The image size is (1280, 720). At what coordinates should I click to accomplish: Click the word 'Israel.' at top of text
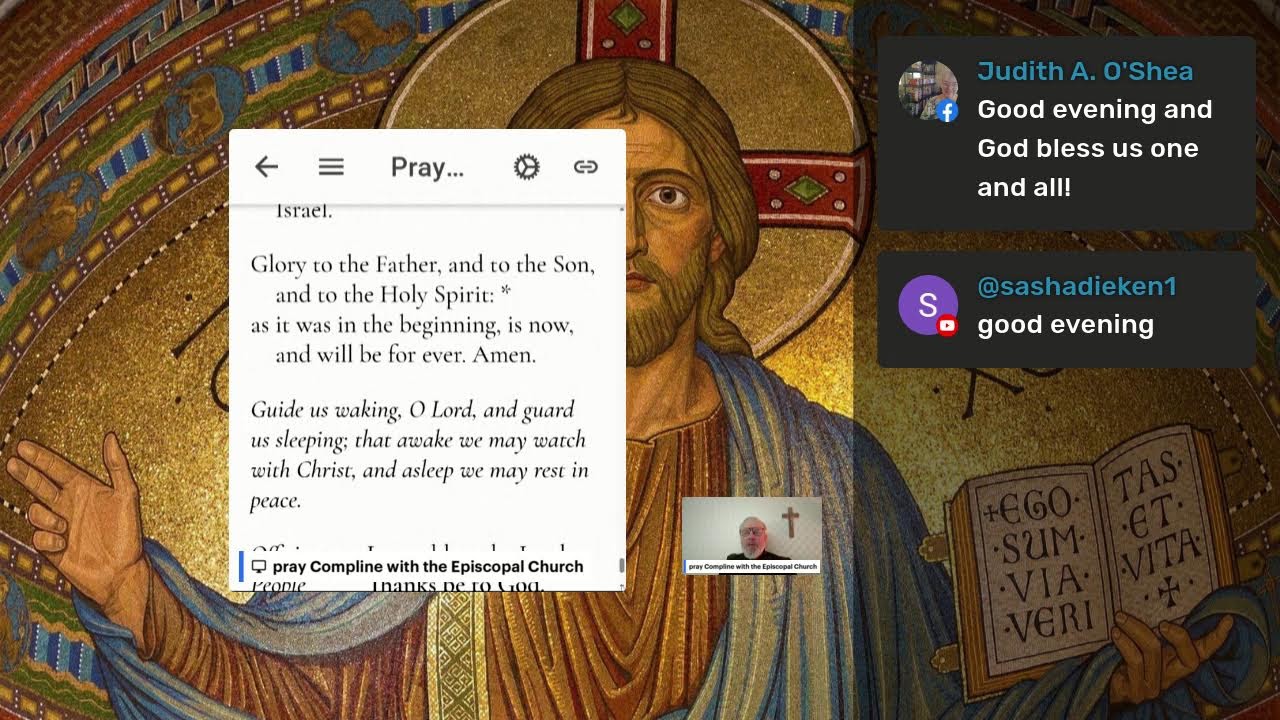click(x=304, y=211)
